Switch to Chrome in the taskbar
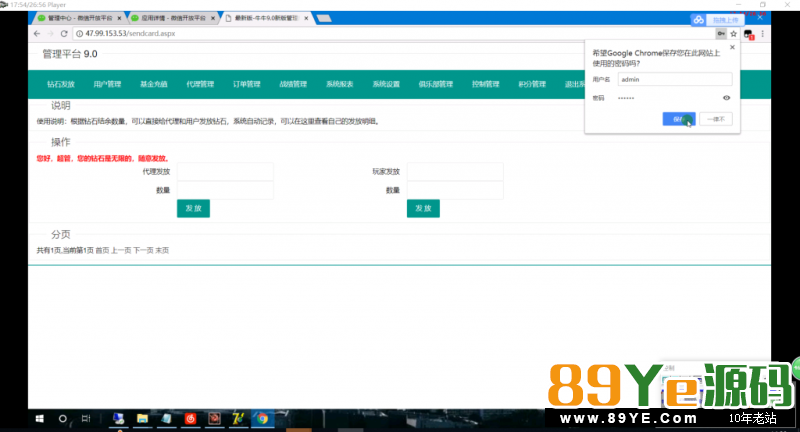 click(x=262, y=419)
